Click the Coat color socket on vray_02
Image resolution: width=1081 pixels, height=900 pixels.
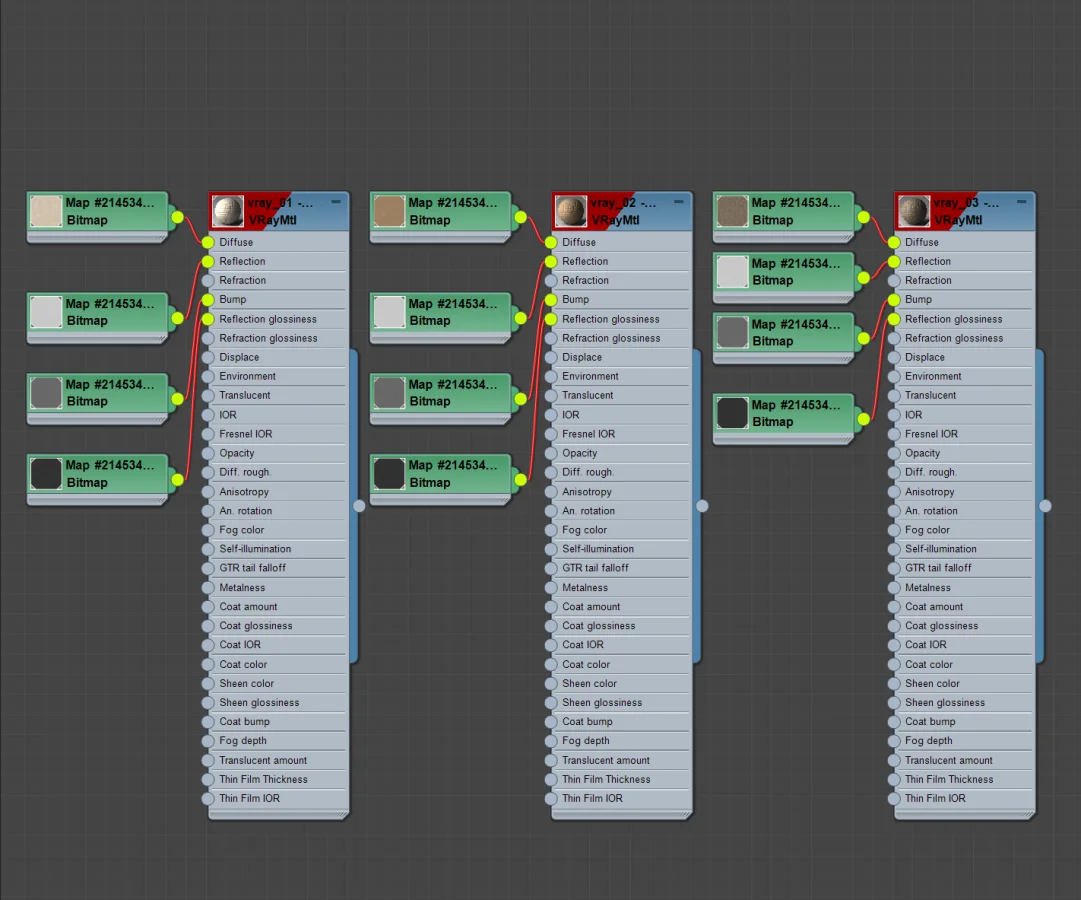pos(551,664)
